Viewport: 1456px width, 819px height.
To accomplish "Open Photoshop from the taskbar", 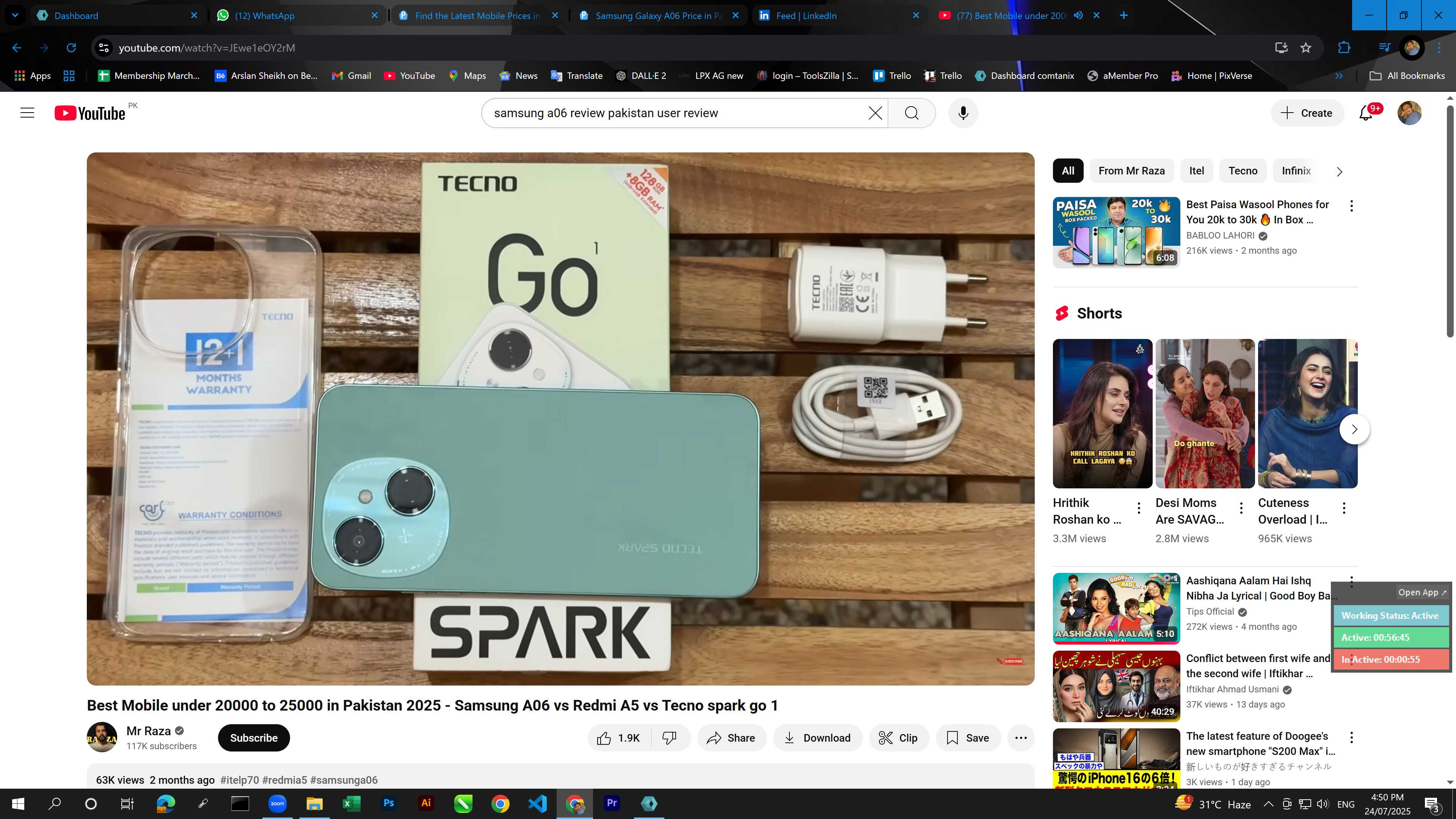I will (x=388, y=803).
